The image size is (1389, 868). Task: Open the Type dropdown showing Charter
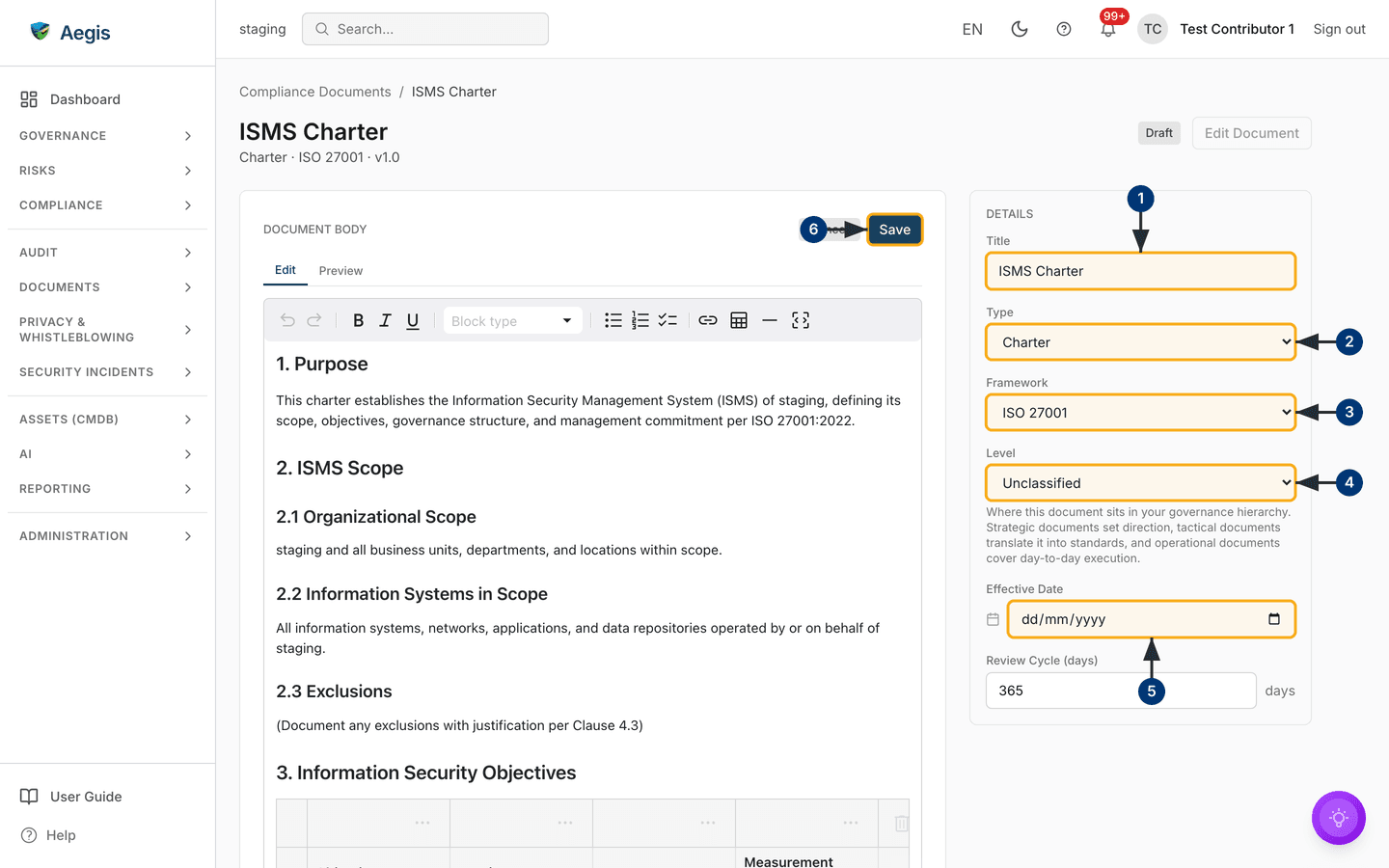point(1140,342)
